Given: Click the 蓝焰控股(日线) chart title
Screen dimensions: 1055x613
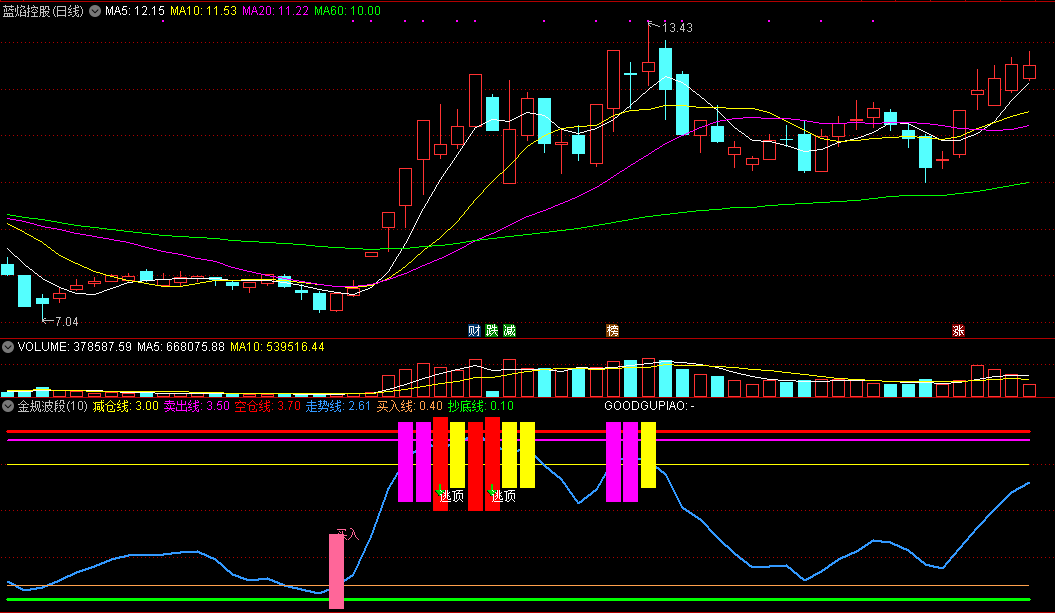Looking at the screenshot, I should 44,11.
